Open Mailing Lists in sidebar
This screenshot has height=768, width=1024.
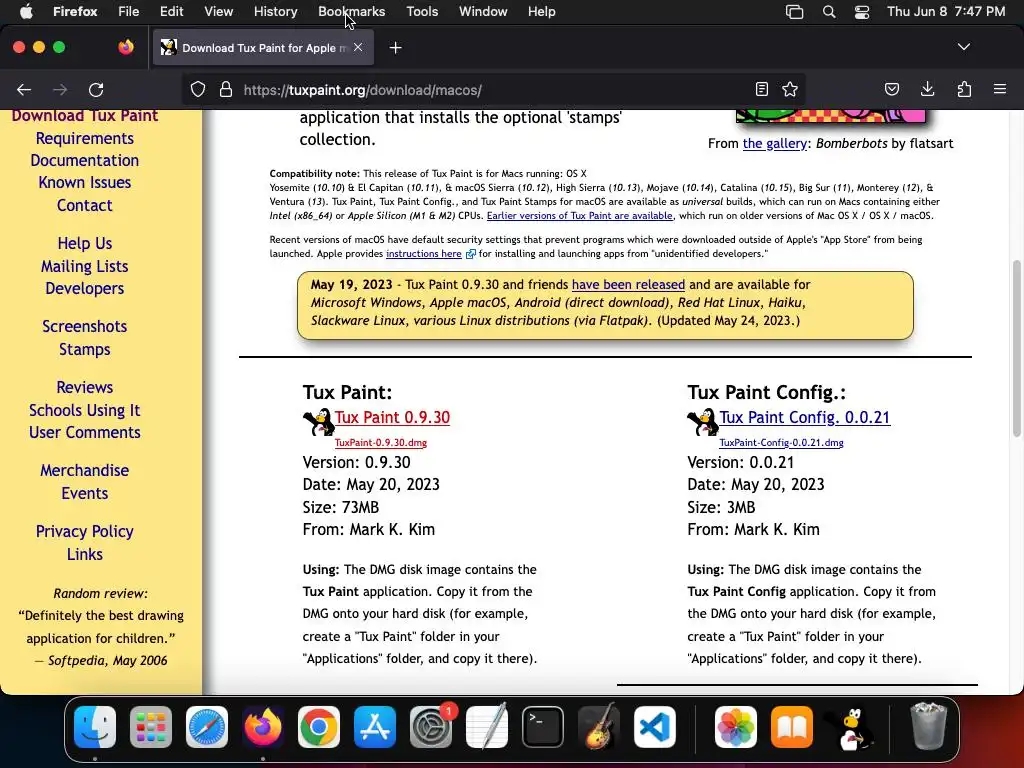pyautogui.click(x=85, y=266)
